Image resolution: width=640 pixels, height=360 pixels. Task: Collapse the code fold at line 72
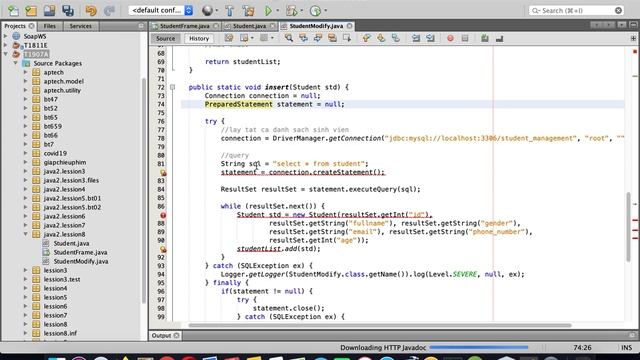pyautogui.click(x=172, y=87)
